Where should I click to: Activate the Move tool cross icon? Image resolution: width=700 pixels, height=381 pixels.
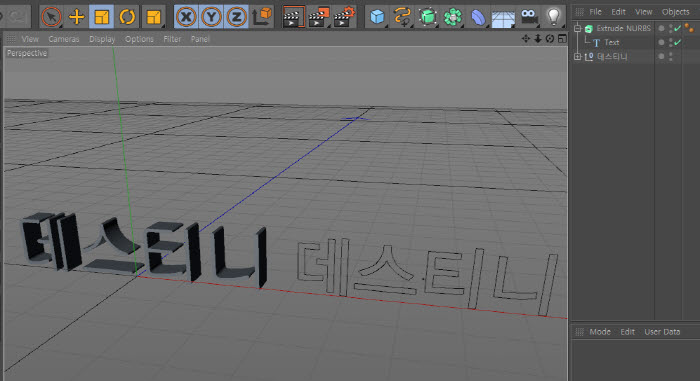pos(76,17)
